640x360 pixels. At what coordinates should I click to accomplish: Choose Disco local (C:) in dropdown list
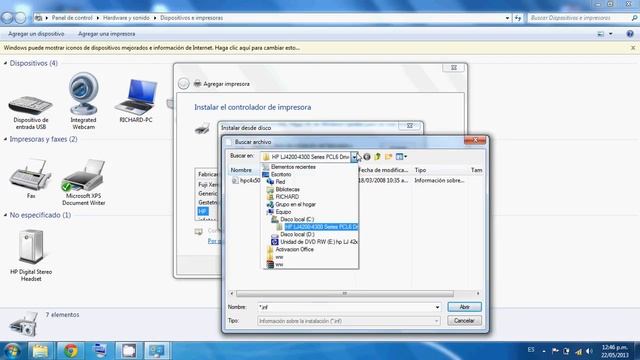[x=297, y=219]
